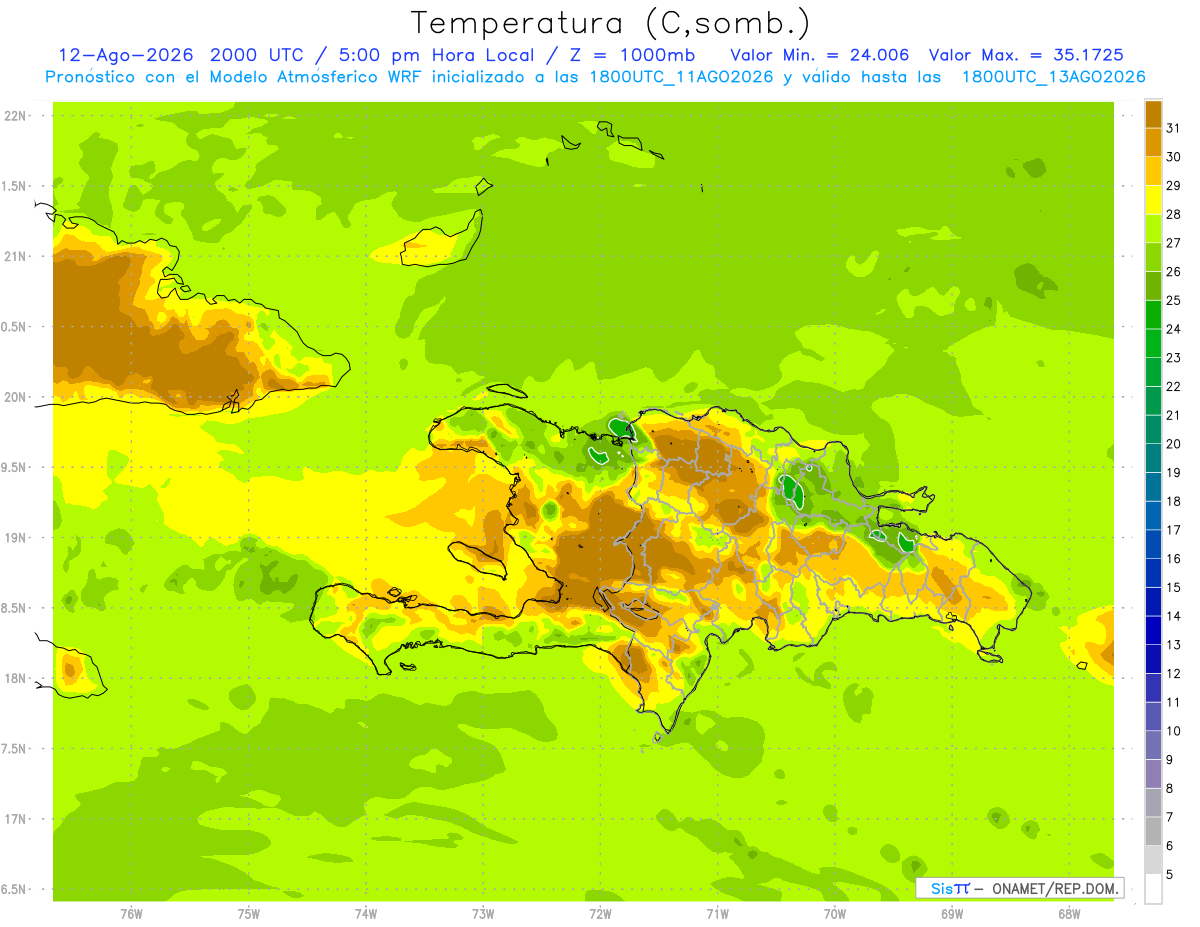Screen dimensions: 1200x927
Task: Click the legend value 31
Action: coord(1173,128)
